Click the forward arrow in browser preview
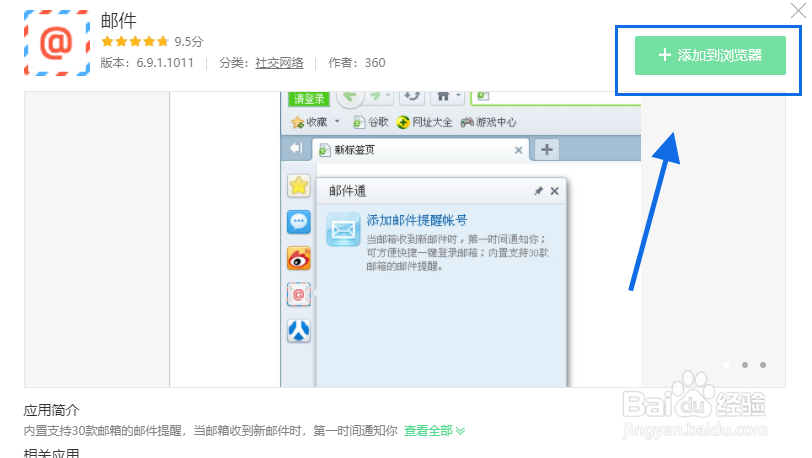 click(376, 96)
